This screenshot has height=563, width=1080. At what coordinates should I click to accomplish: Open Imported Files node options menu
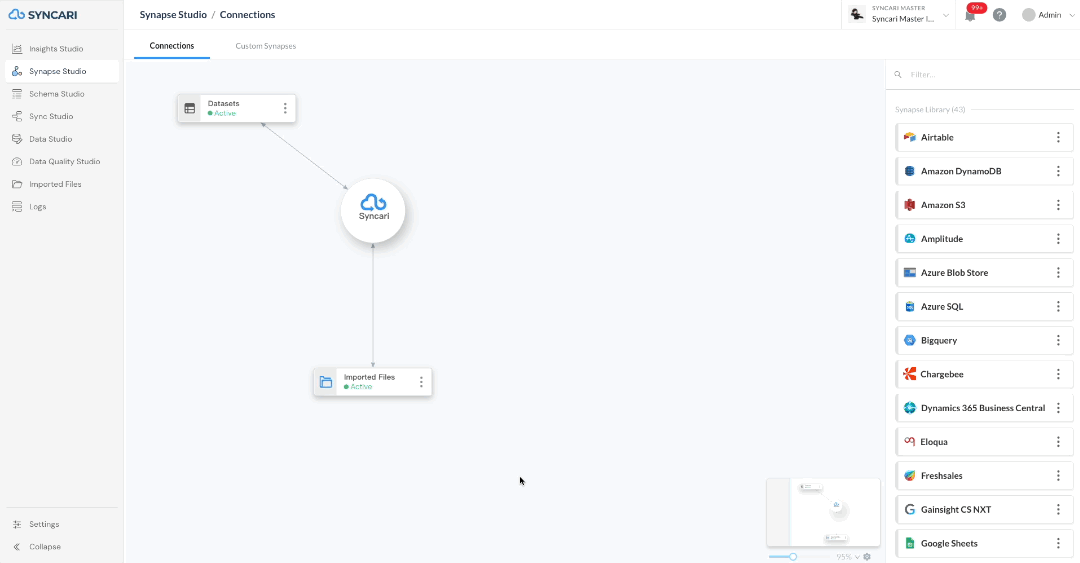click(x=422, y=382)
